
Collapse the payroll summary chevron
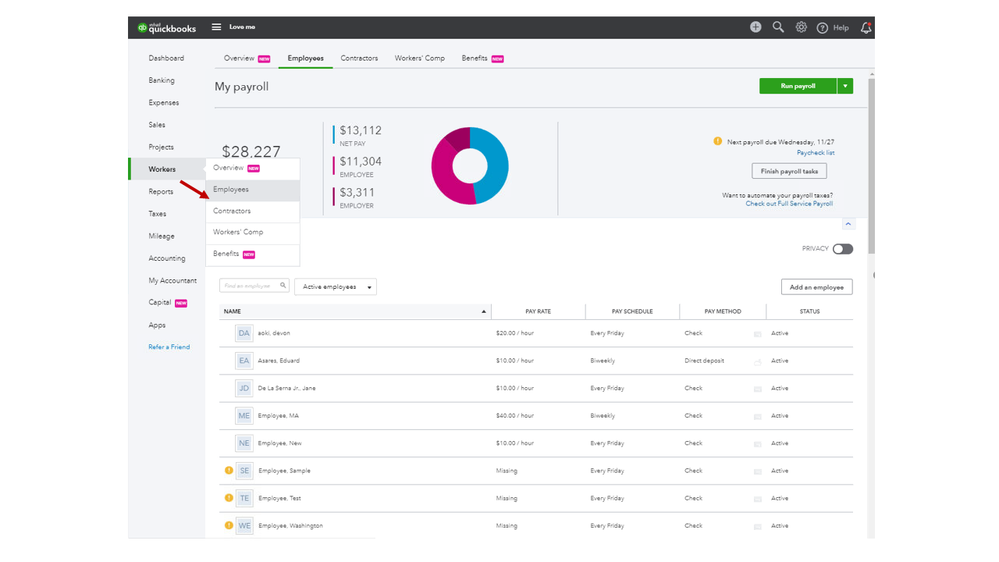pos(848,224)
